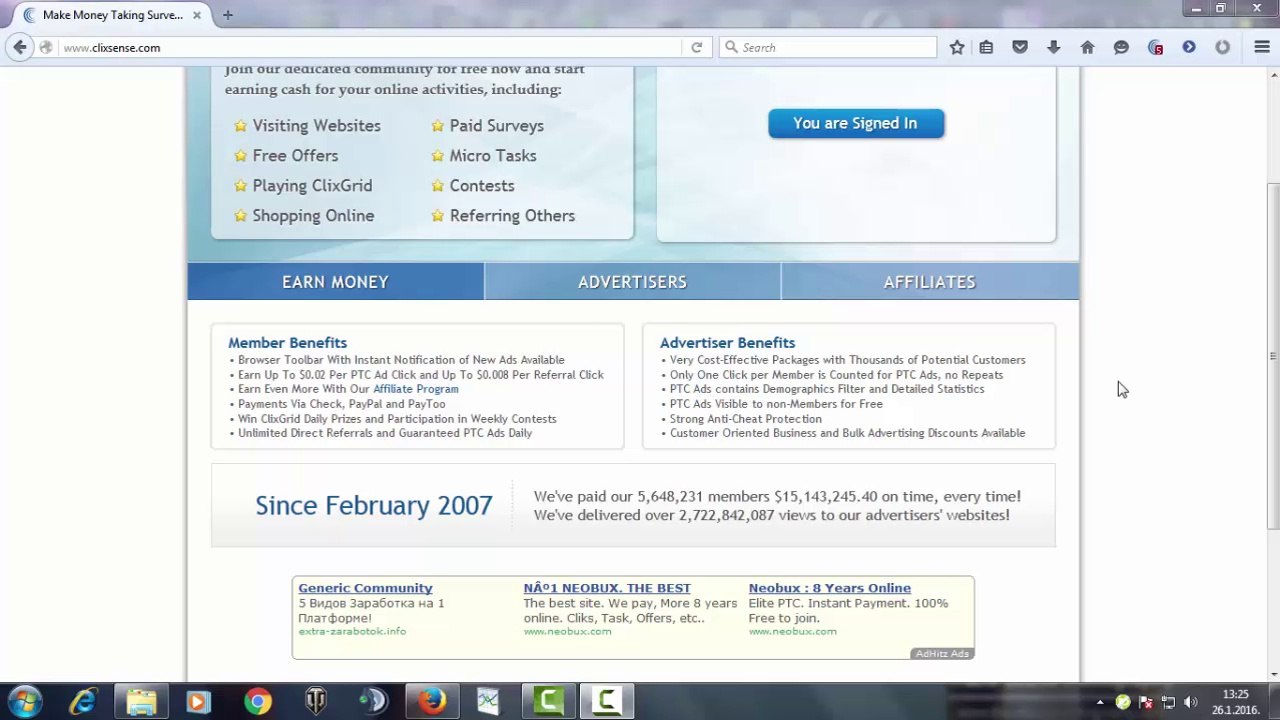The width and height of the screenshot is (1280, 720).
Task: Open the Neobux : 8 Years Online ad
Action: (x=830, y=588)
